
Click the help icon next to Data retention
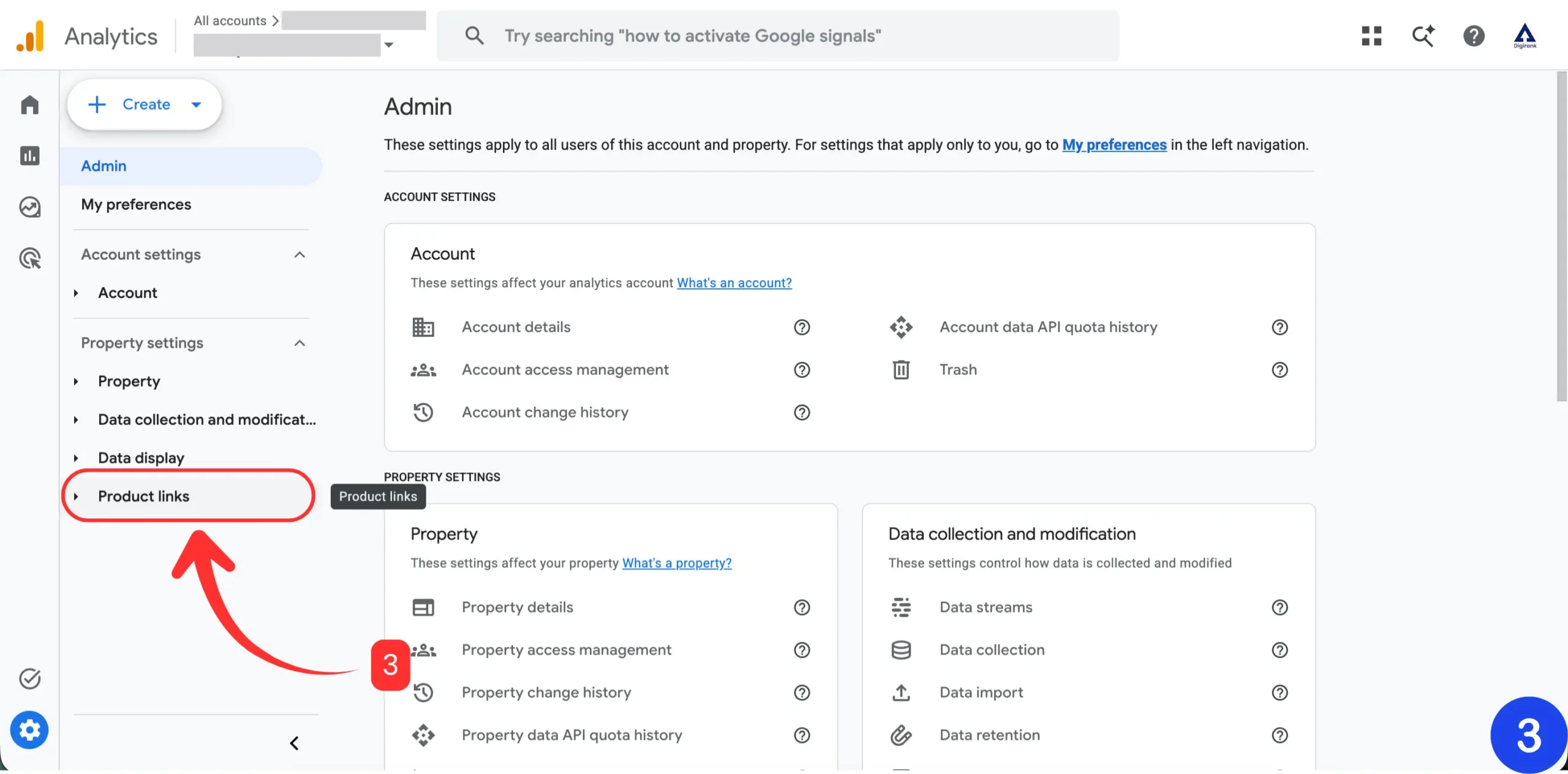tap(1280, 735)
